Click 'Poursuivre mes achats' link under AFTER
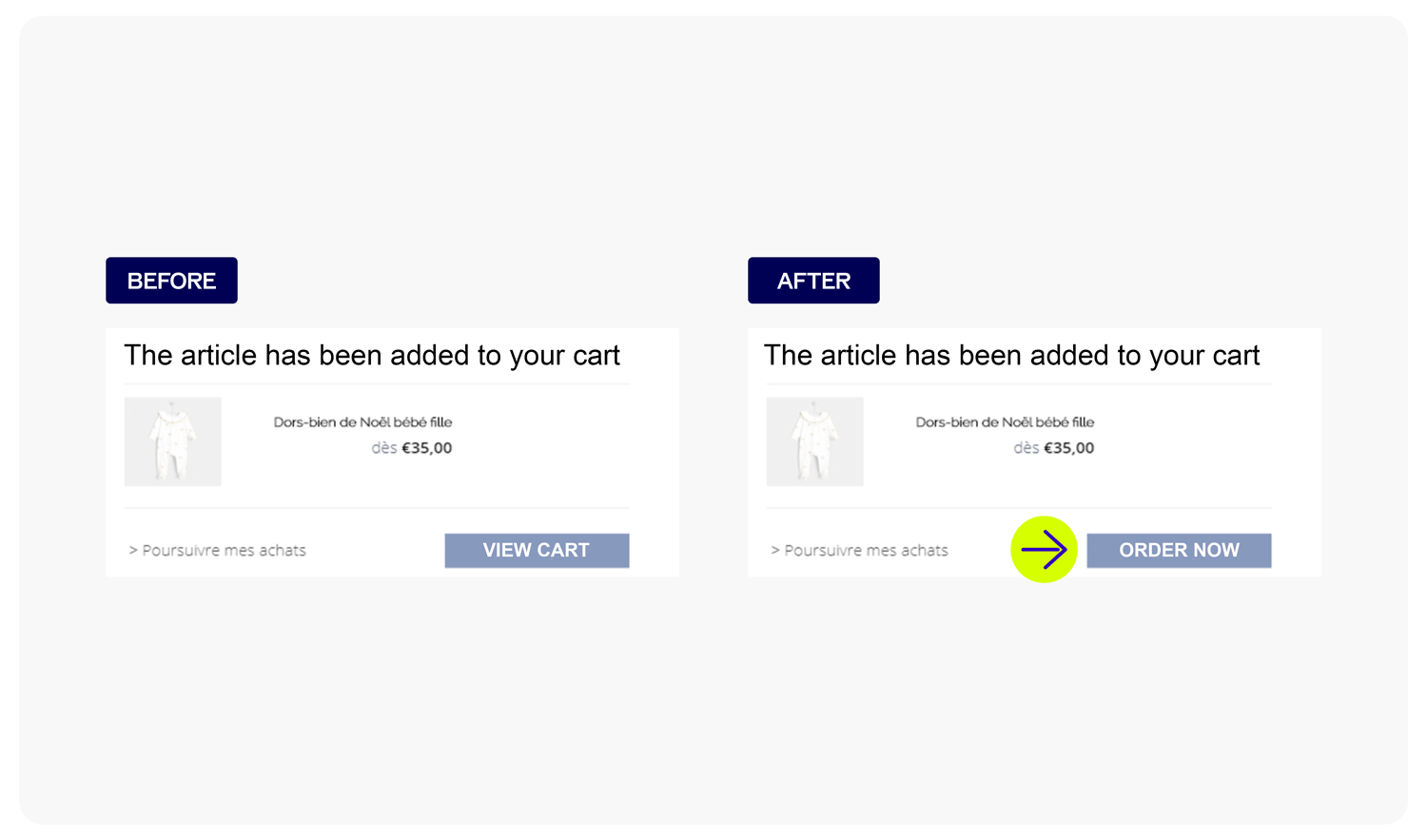This screenshot has height=840, width=1427. (867, 551)
